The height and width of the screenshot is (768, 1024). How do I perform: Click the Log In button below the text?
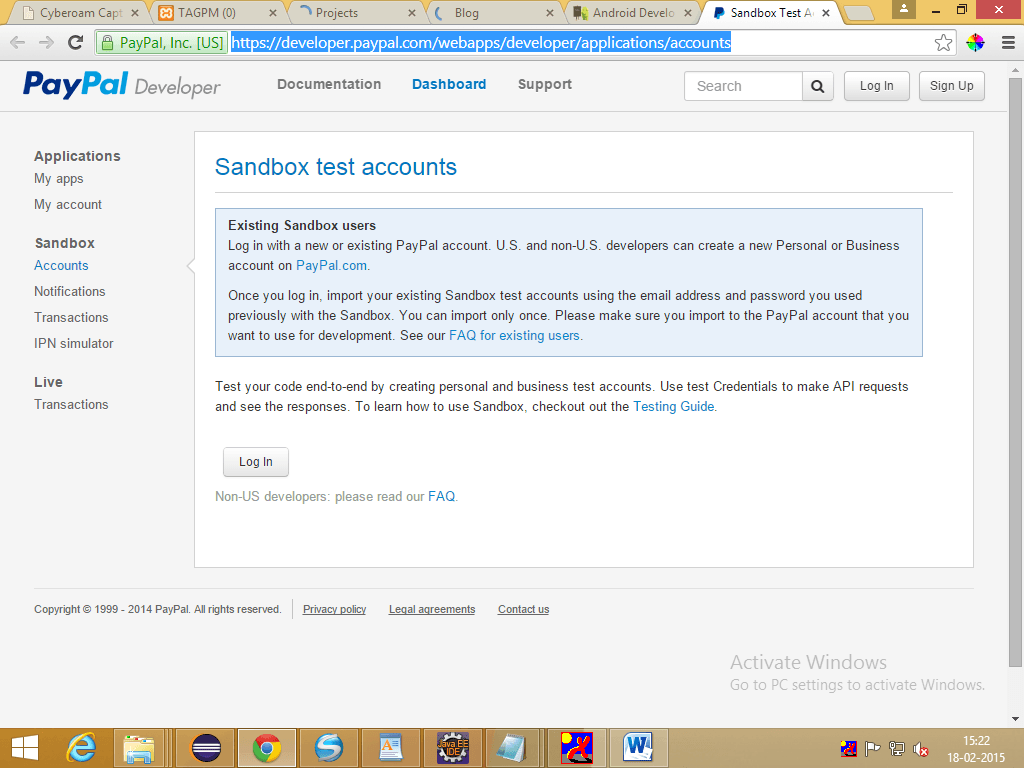tap(256, 462)
